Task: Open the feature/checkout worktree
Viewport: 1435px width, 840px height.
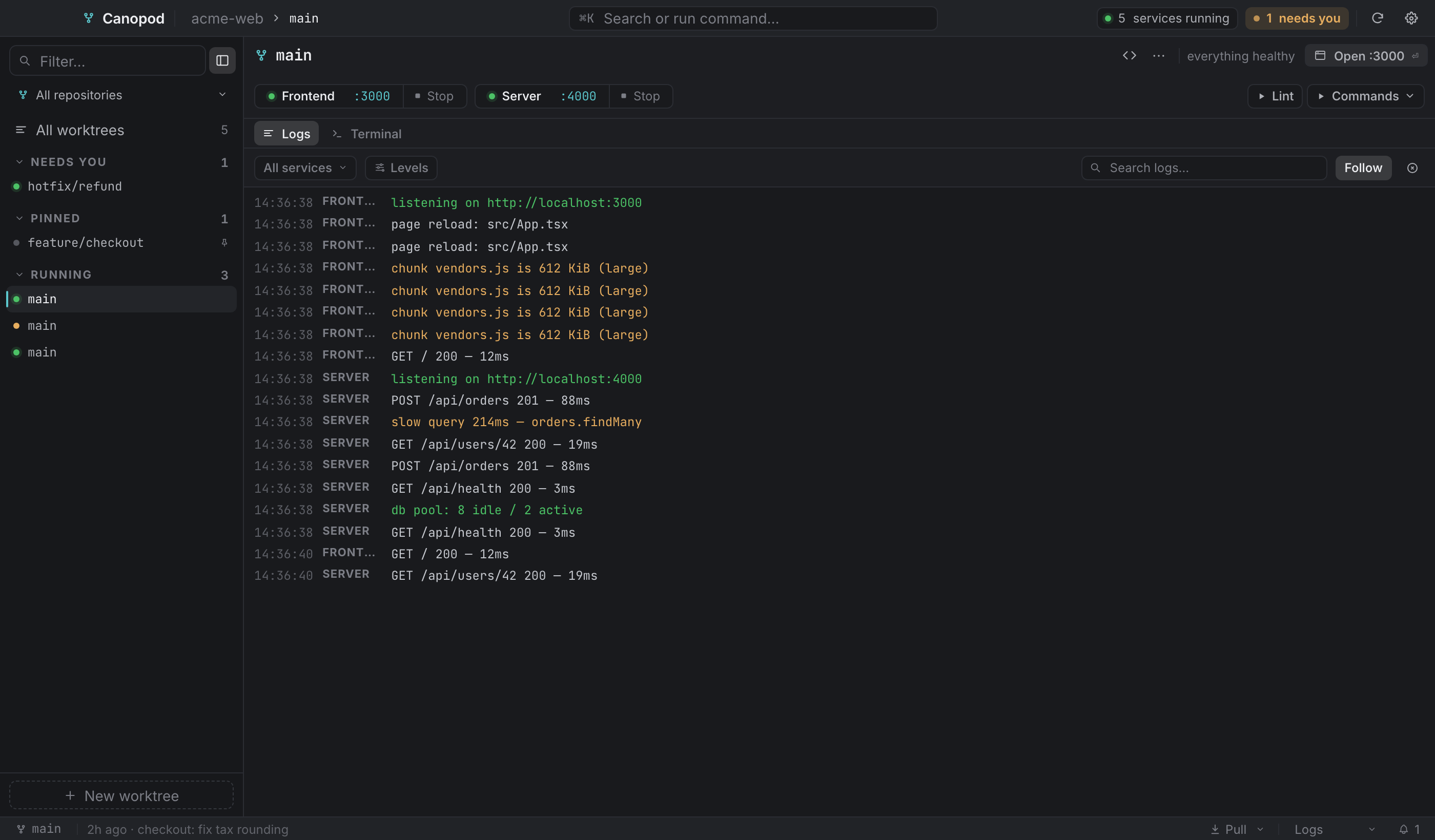Action: point(122,242)
